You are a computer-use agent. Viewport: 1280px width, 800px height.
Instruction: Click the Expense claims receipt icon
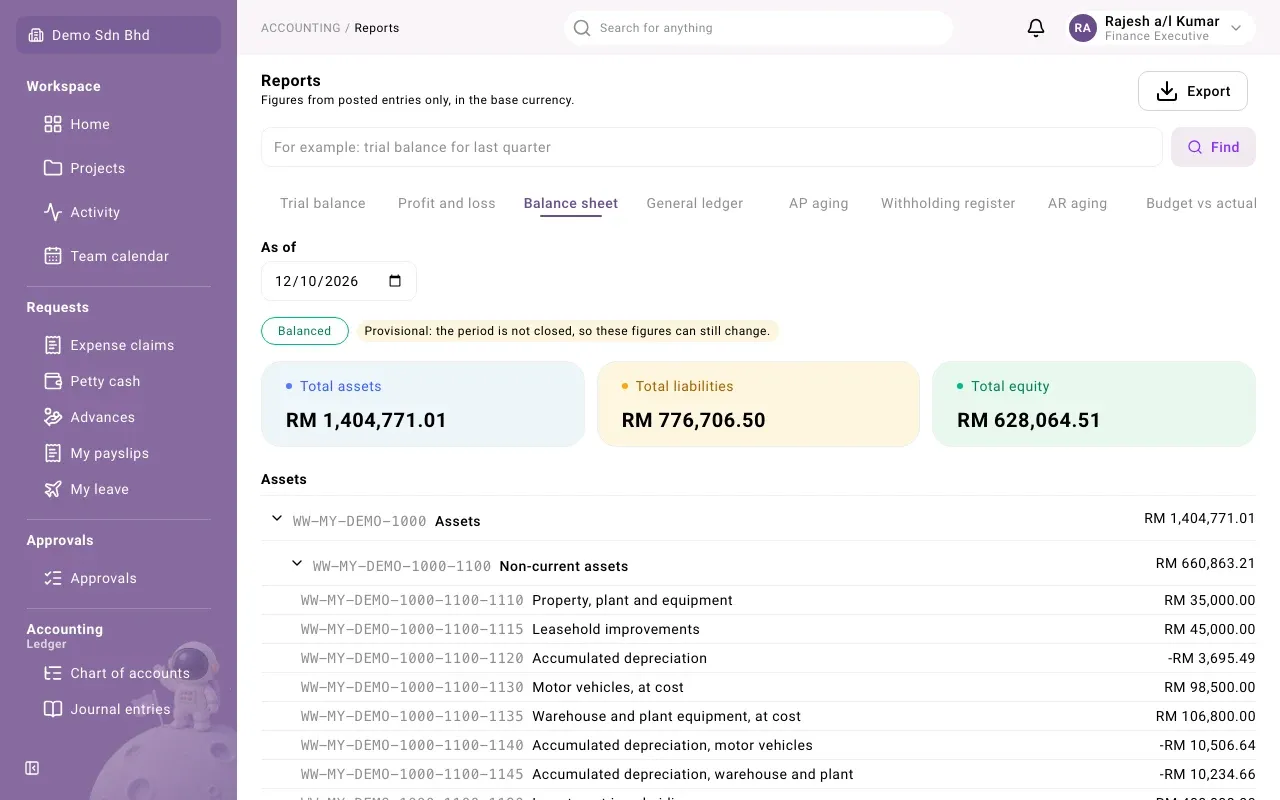(x=53, y=345)
